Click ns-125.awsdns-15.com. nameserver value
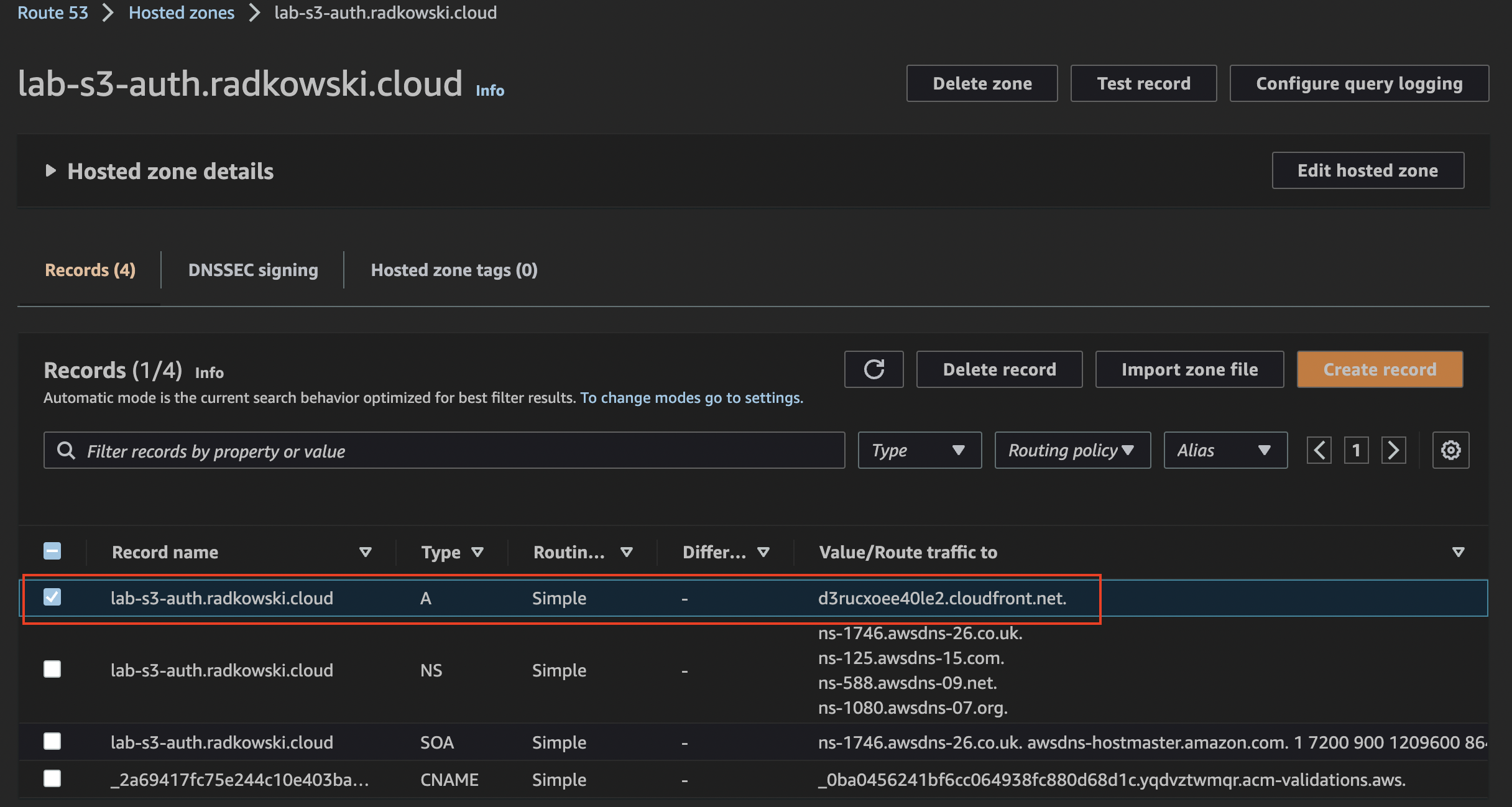 (911, 658)
